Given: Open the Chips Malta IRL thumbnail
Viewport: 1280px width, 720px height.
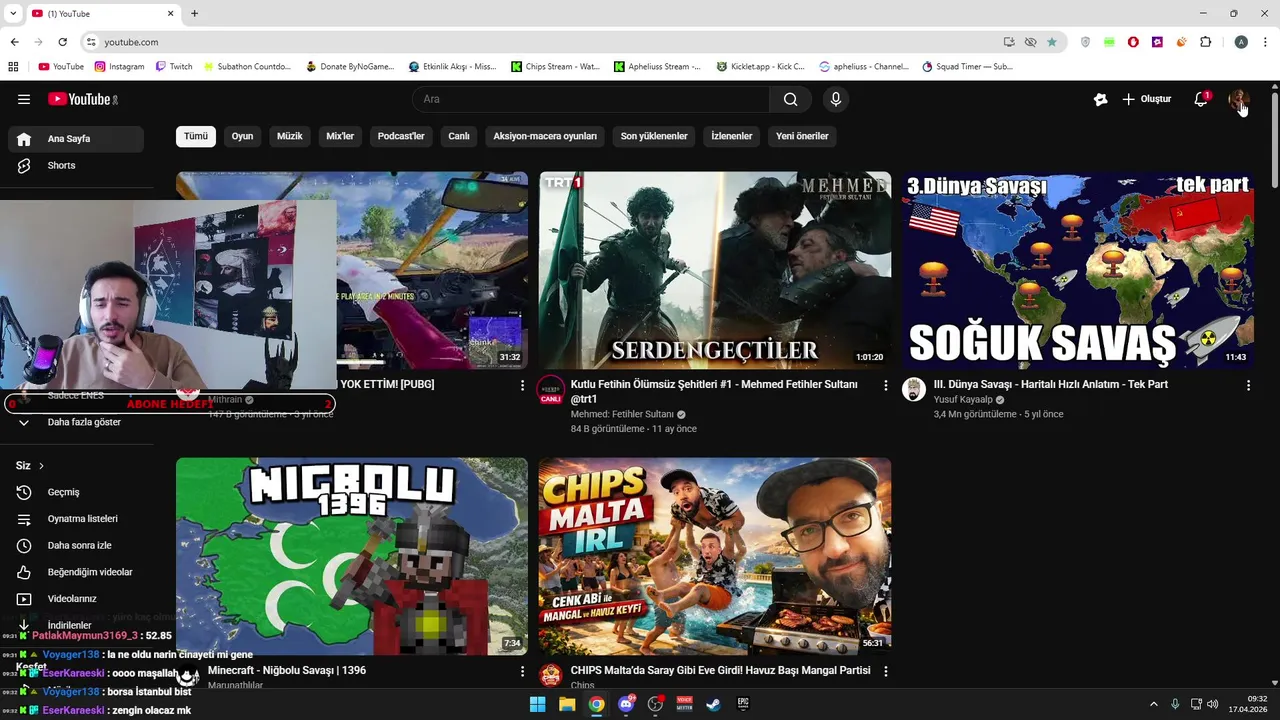Looking at the screenshot, I should (715, 556).
